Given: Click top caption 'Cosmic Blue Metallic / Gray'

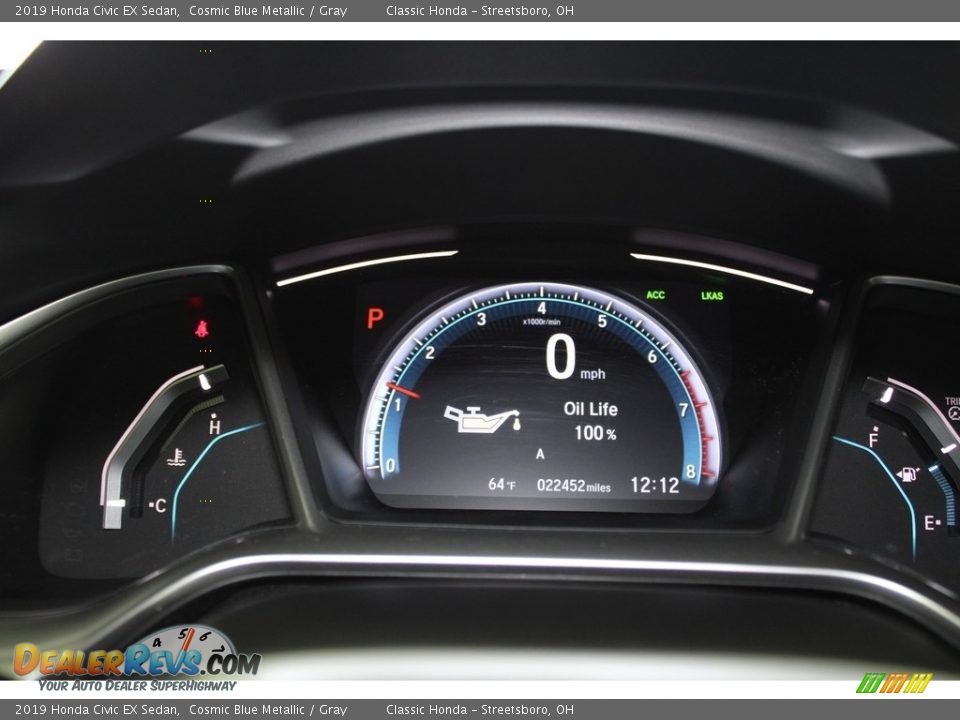Looking at the screenshot, I should point(268,10).
